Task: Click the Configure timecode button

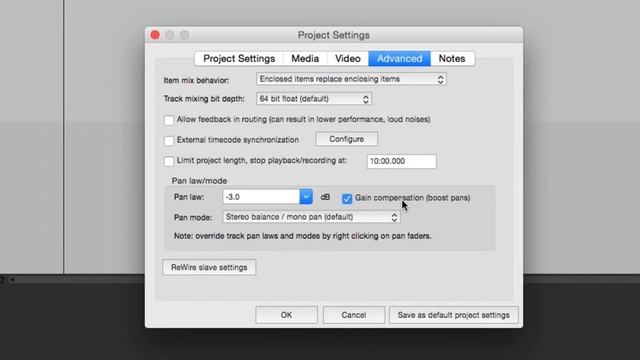Action: (x=347, y=139)
